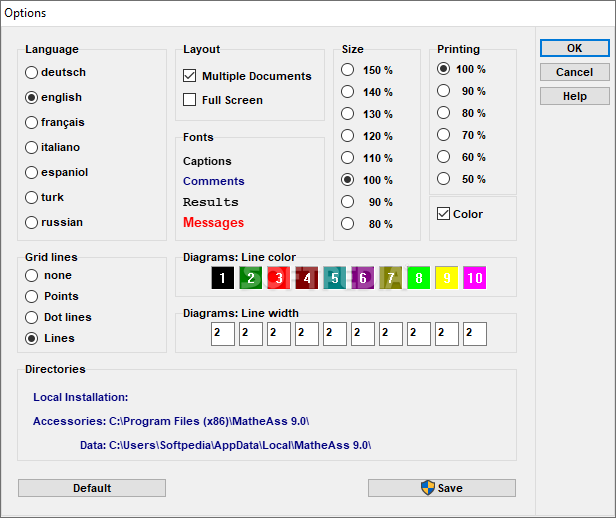Pick green line color swatch 2
Image resolution: width=616 pixels, height=518 pixels.
[x=251, y=278]
